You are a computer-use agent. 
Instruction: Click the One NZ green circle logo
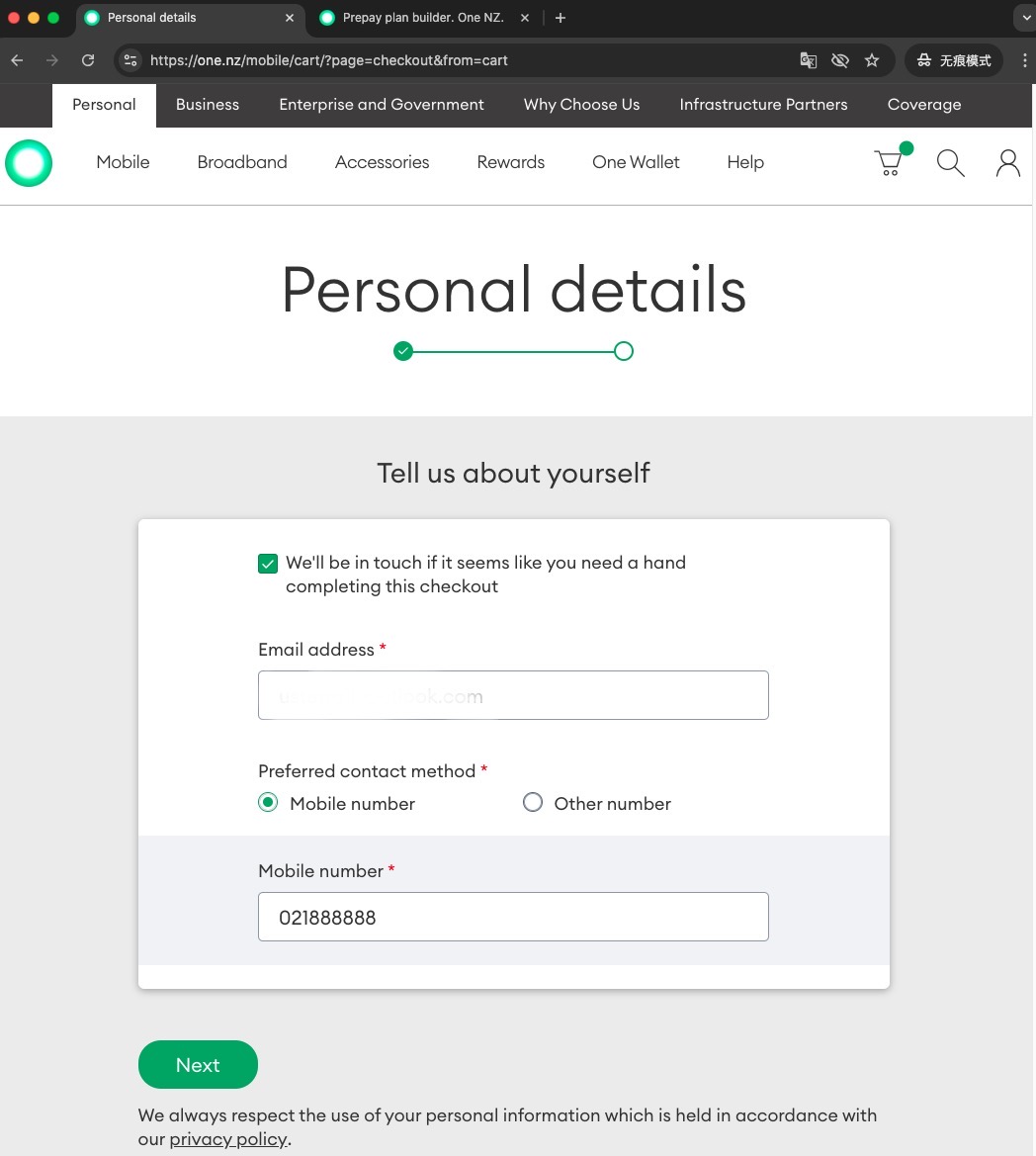point(29,163)
